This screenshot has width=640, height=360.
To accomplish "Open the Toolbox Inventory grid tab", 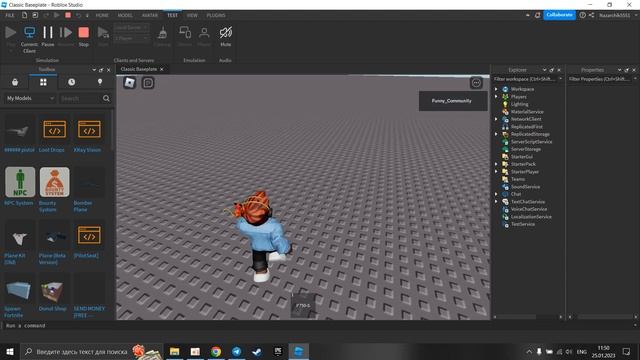I will click(x=43, y=82).
